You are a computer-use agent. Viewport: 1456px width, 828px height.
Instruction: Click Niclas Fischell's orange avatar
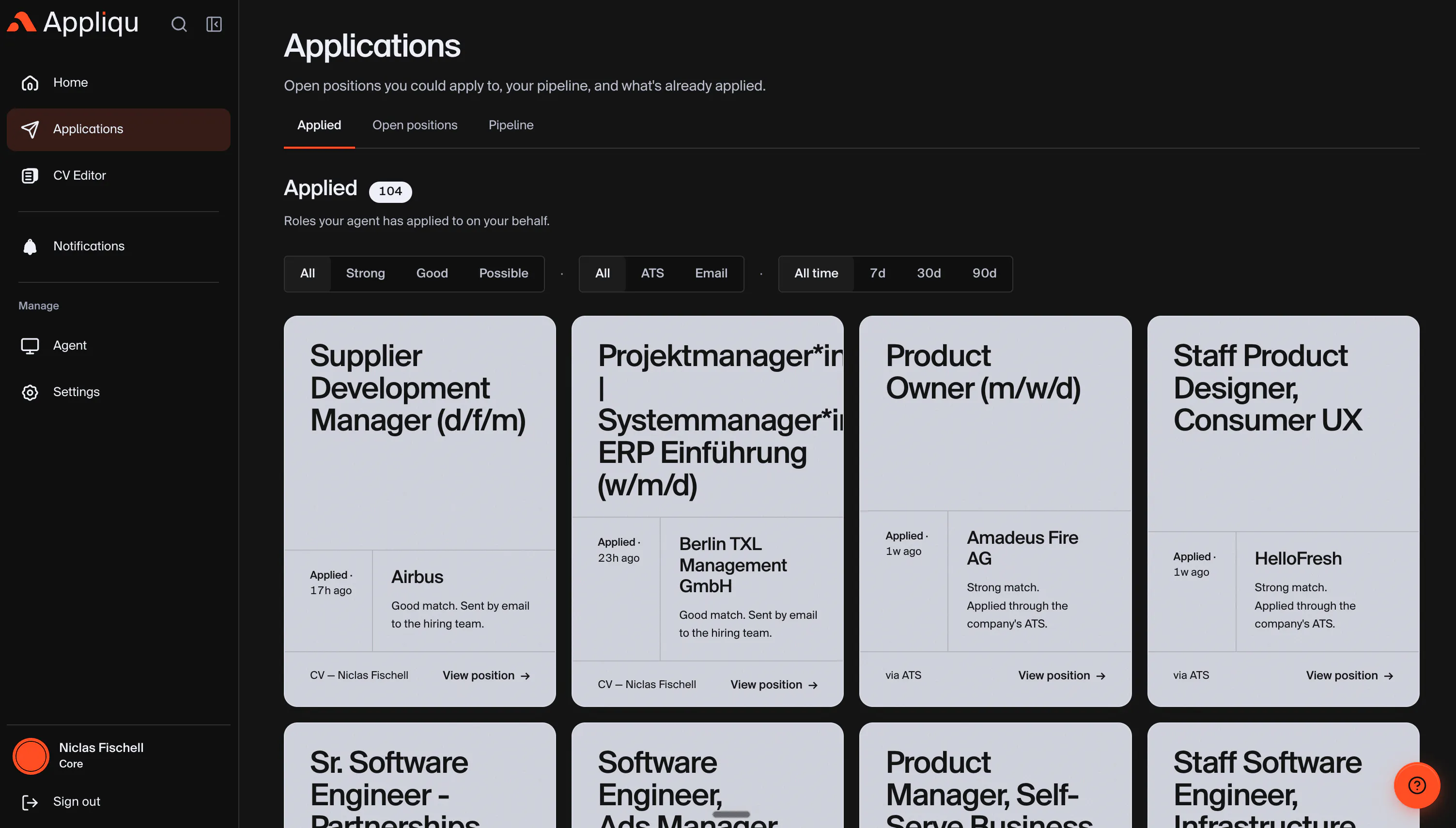click(x=31, y=756)
